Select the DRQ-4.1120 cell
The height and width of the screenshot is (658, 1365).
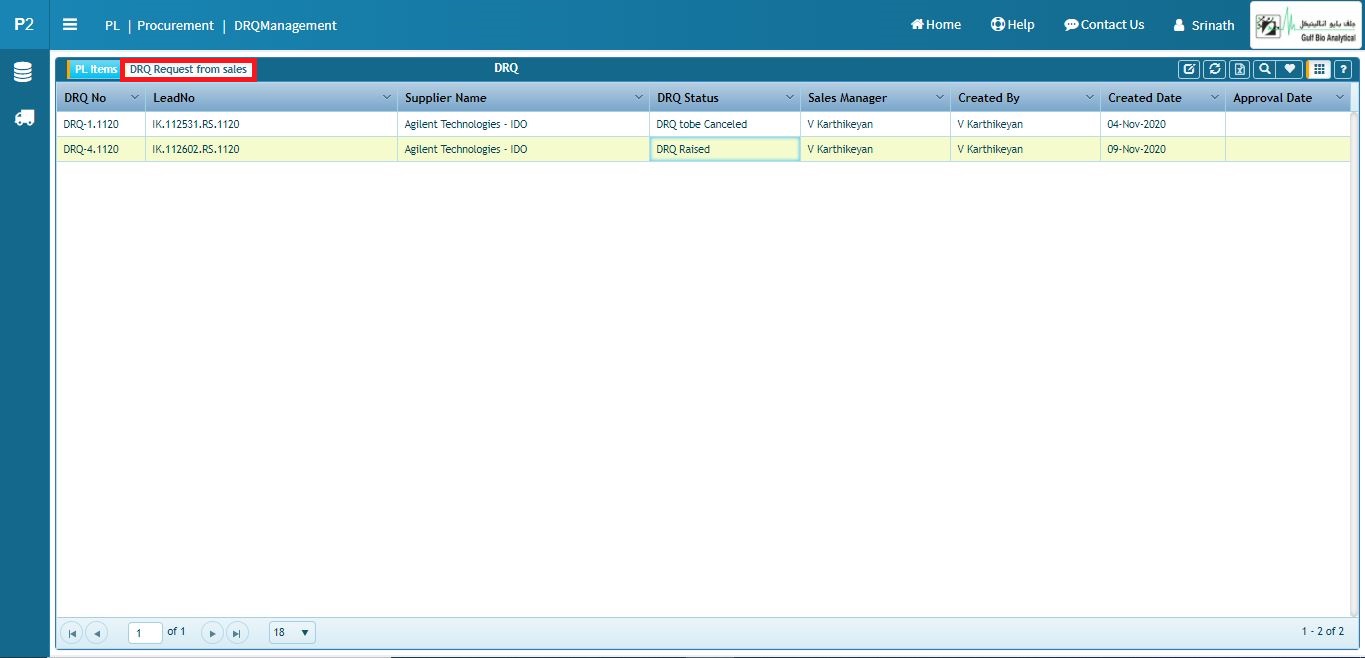coord(101,149)
